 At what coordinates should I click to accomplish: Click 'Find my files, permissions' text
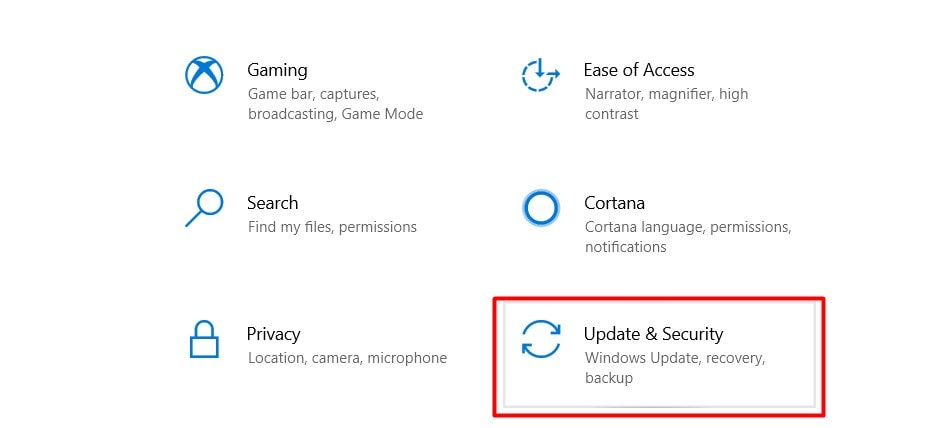pos(332,227)
